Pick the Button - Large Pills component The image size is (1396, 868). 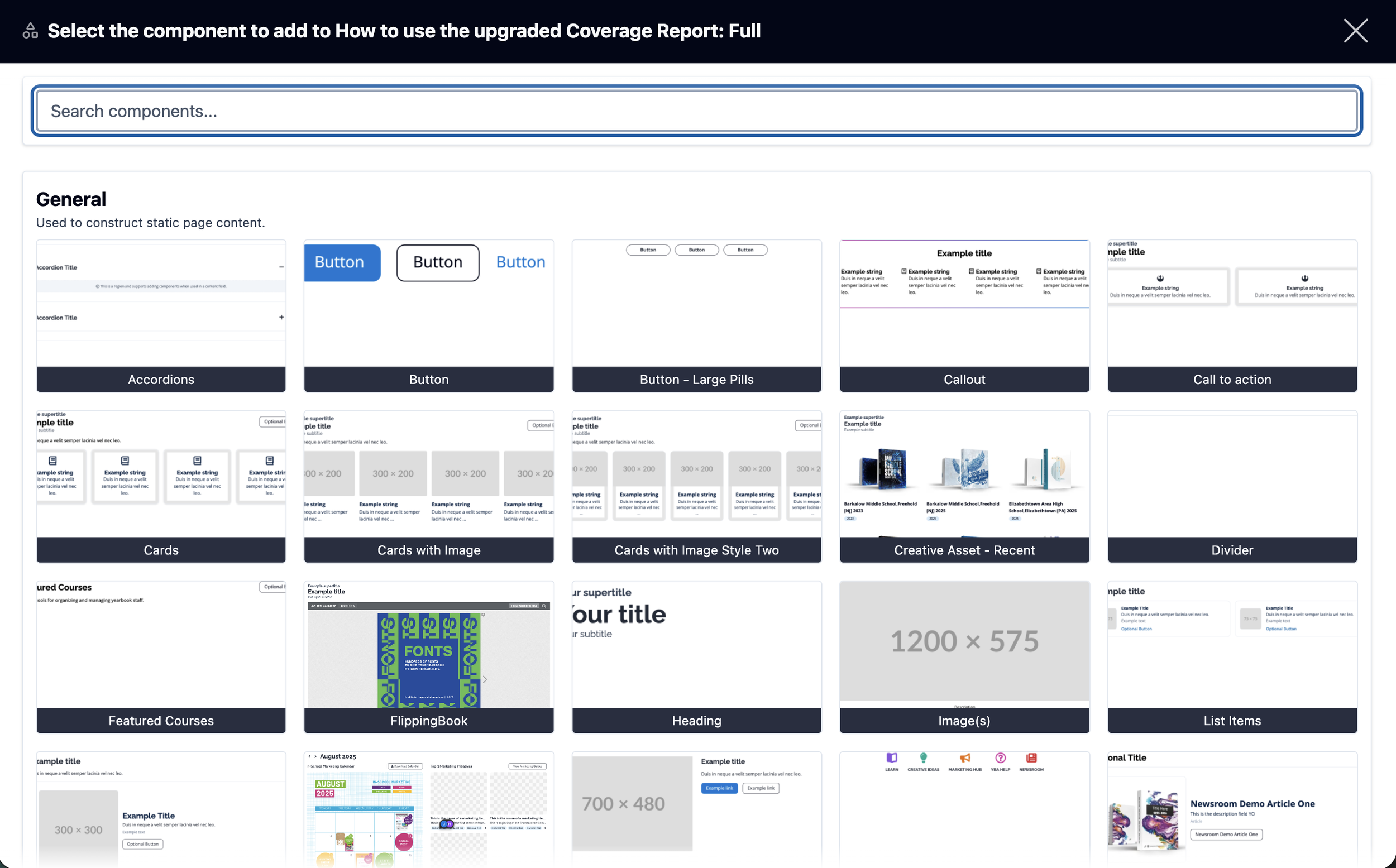[x=696, y=316]
